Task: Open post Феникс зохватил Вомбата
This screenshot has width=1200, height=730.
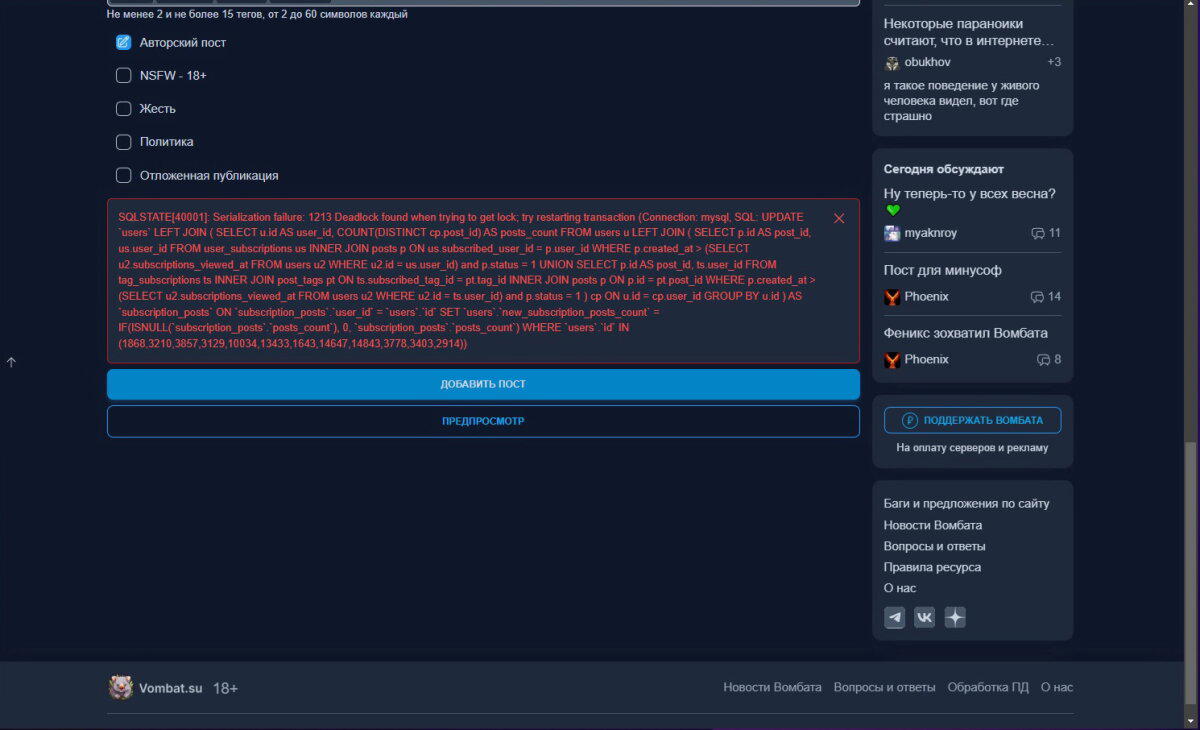Action: click(965, 332)
